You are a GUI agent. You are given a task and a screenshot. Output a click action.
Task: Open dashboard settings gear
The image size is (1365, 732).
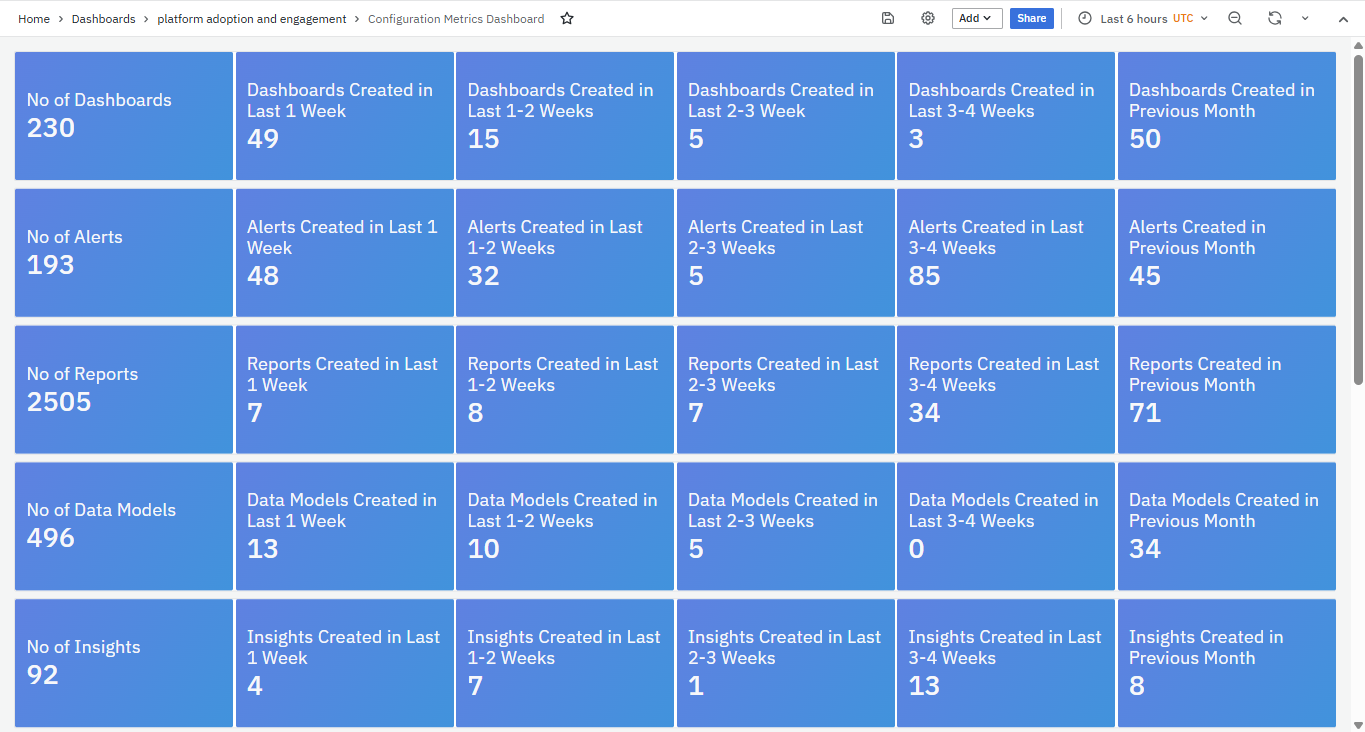tap(928, 18)
